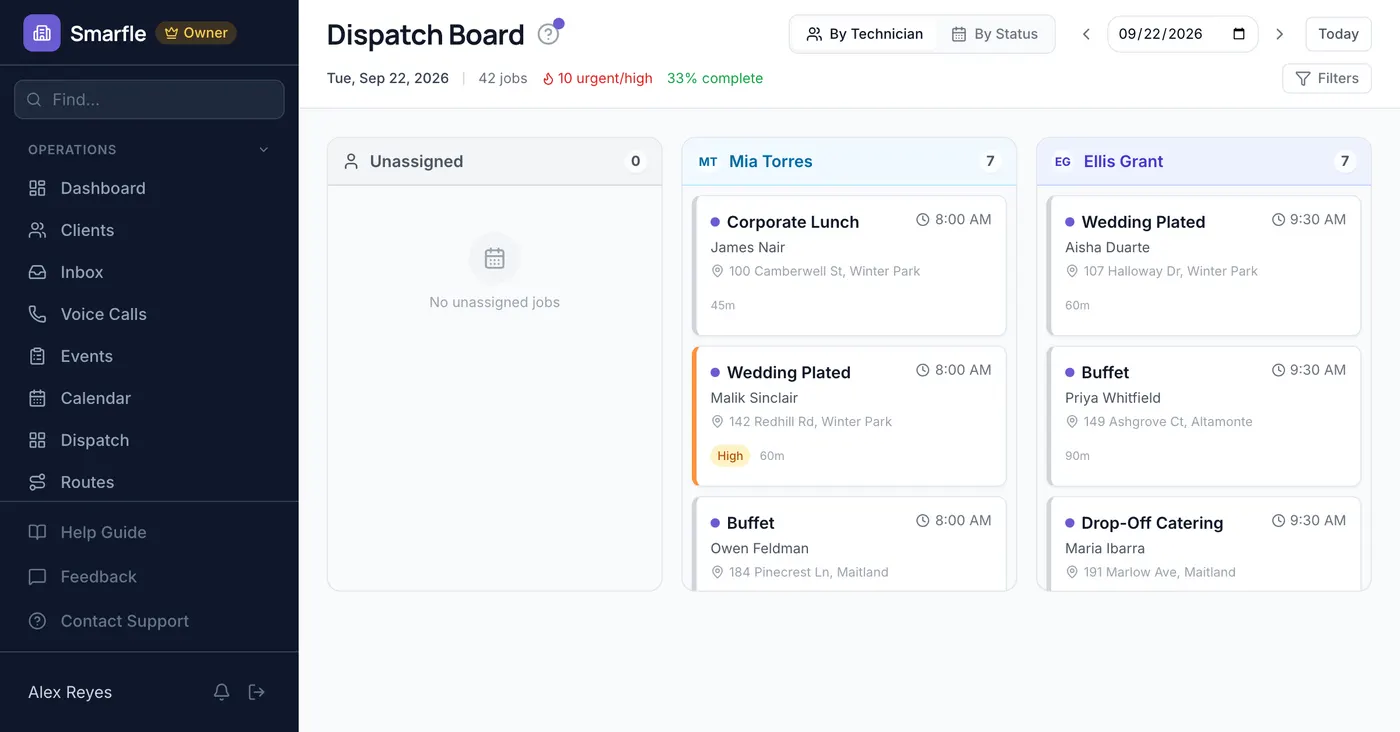Screen dimensions: 1400x732
Task: Click the Contact Support help icon
Action: coord(37,621)
